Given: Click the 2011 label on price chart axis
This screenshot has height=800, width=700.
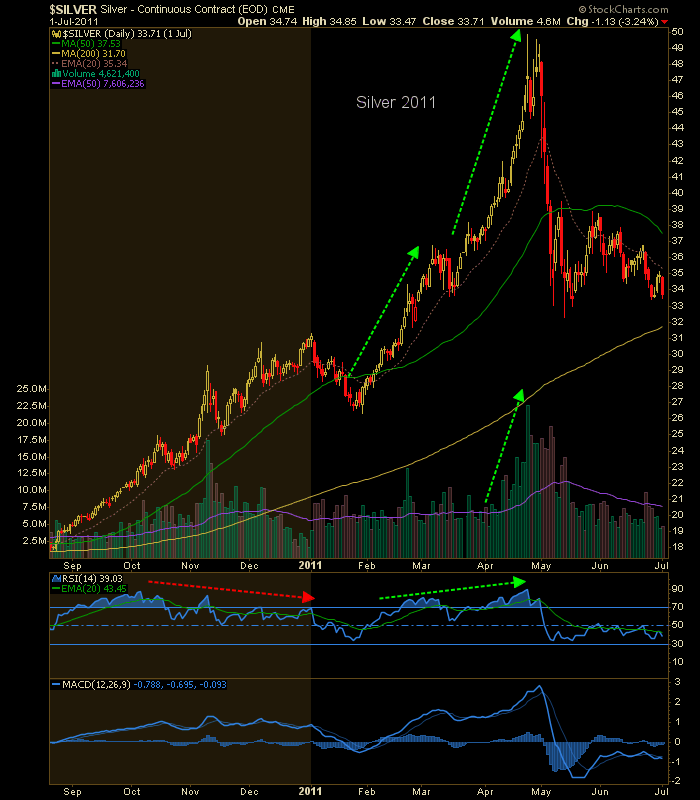Looking at the screenshot, I should coord(310,565).
